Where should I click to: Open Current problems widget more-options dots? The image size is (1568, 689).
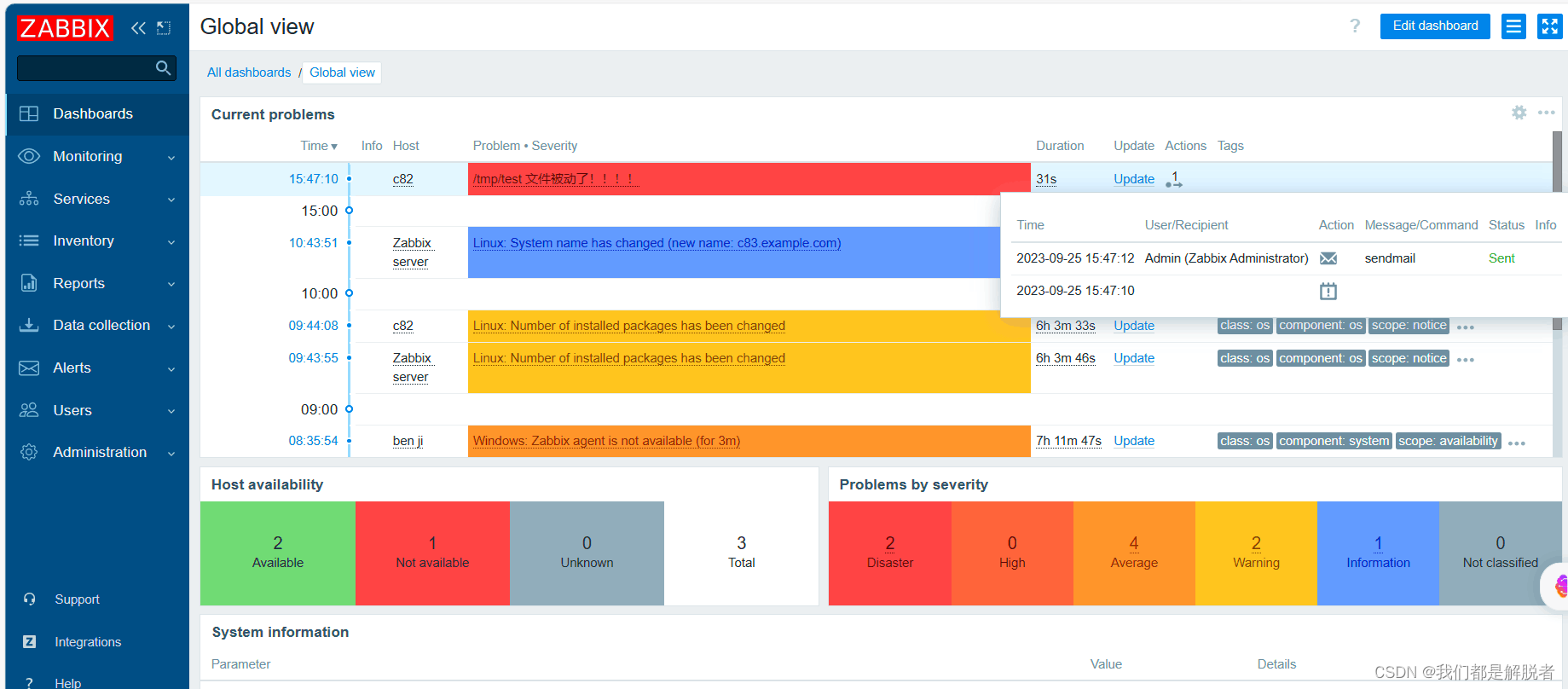pos(1547,113)
